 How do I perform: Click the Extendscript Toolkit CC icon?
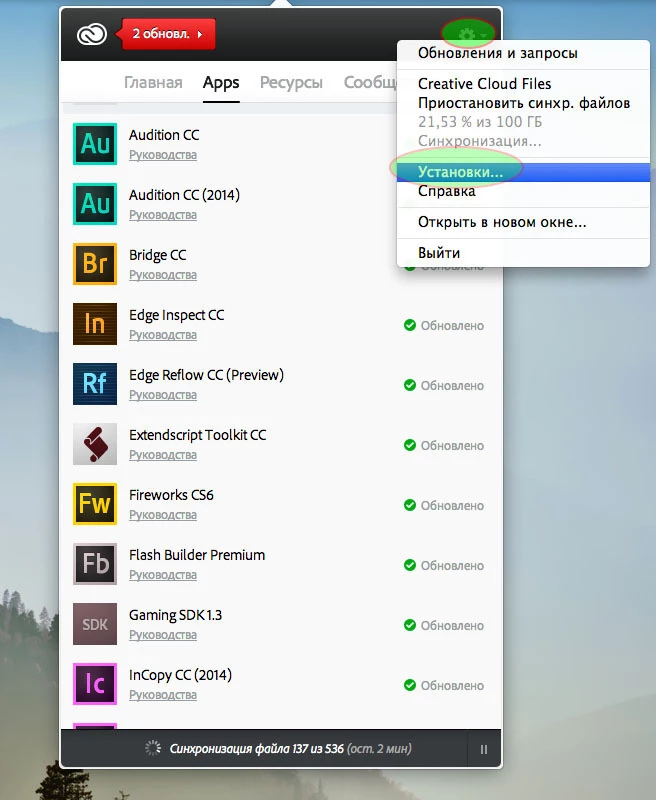pos(95,444)
